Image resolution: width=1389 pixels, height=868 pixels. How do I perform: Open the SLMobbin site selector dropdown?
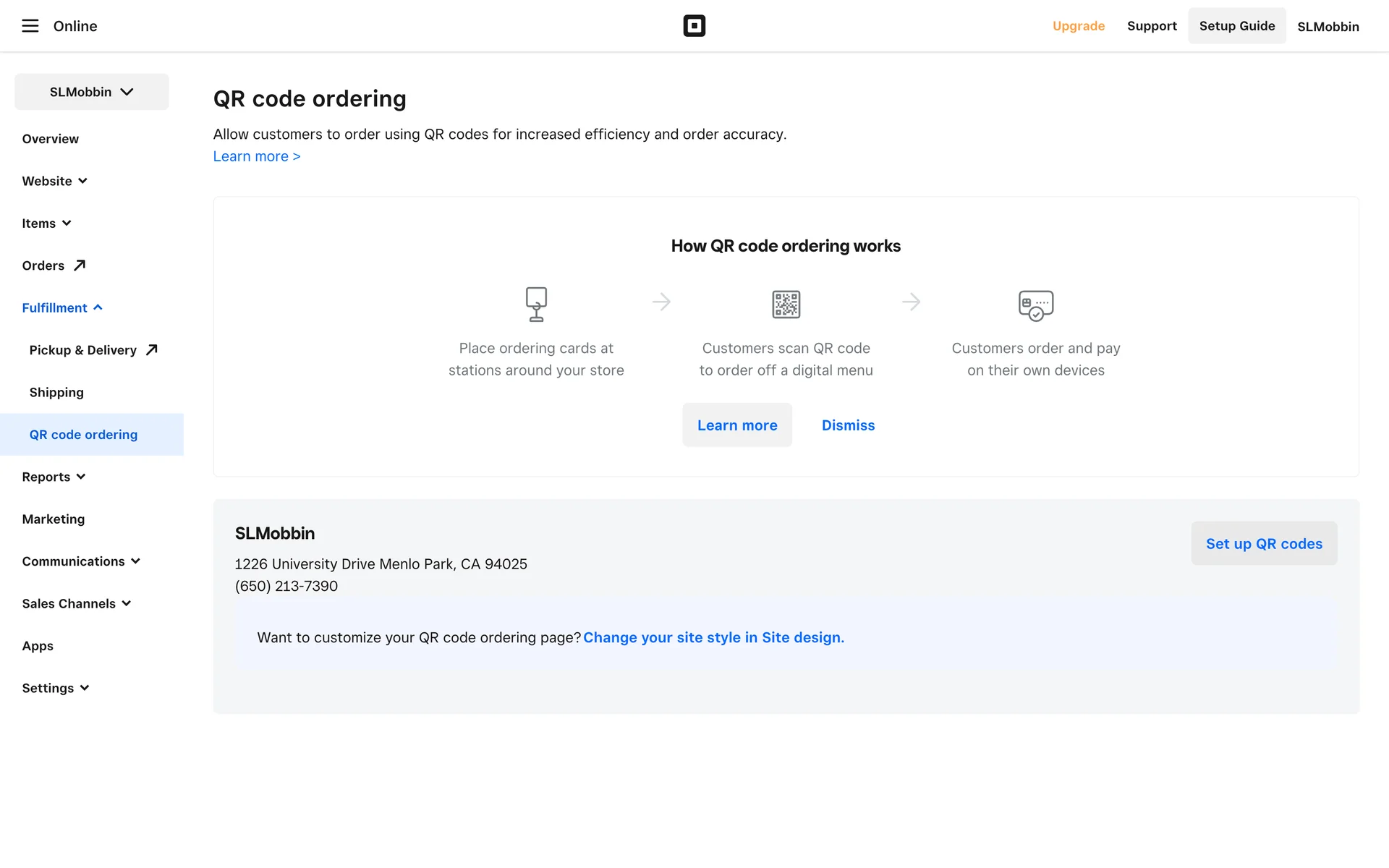[92, 92]
